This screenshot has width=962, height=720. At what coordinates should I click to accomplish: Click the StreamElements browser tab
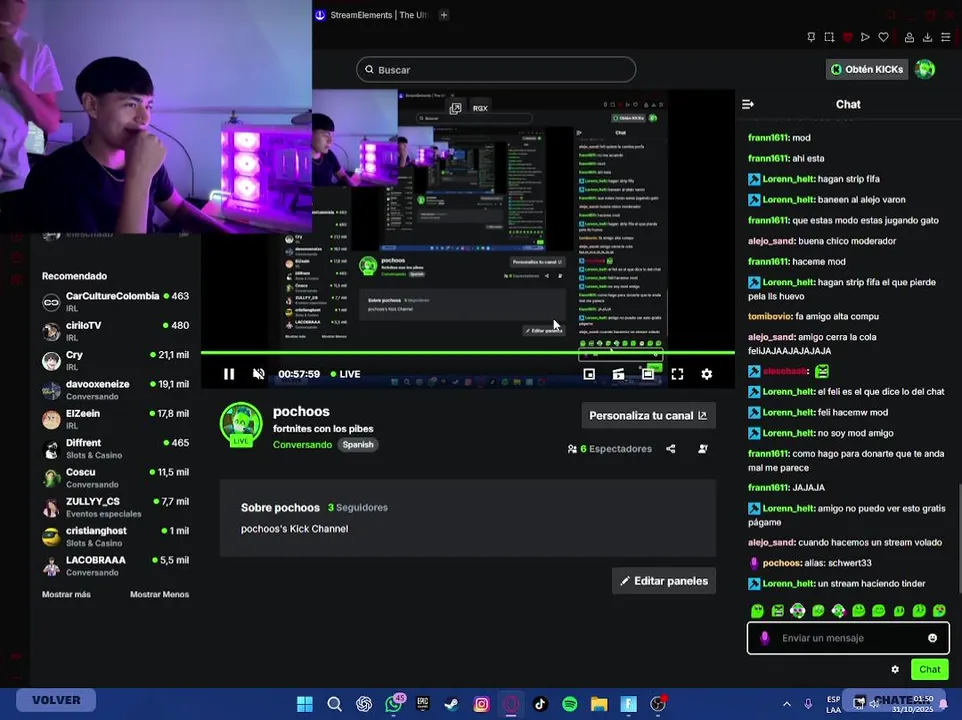(x=371, y=15)
